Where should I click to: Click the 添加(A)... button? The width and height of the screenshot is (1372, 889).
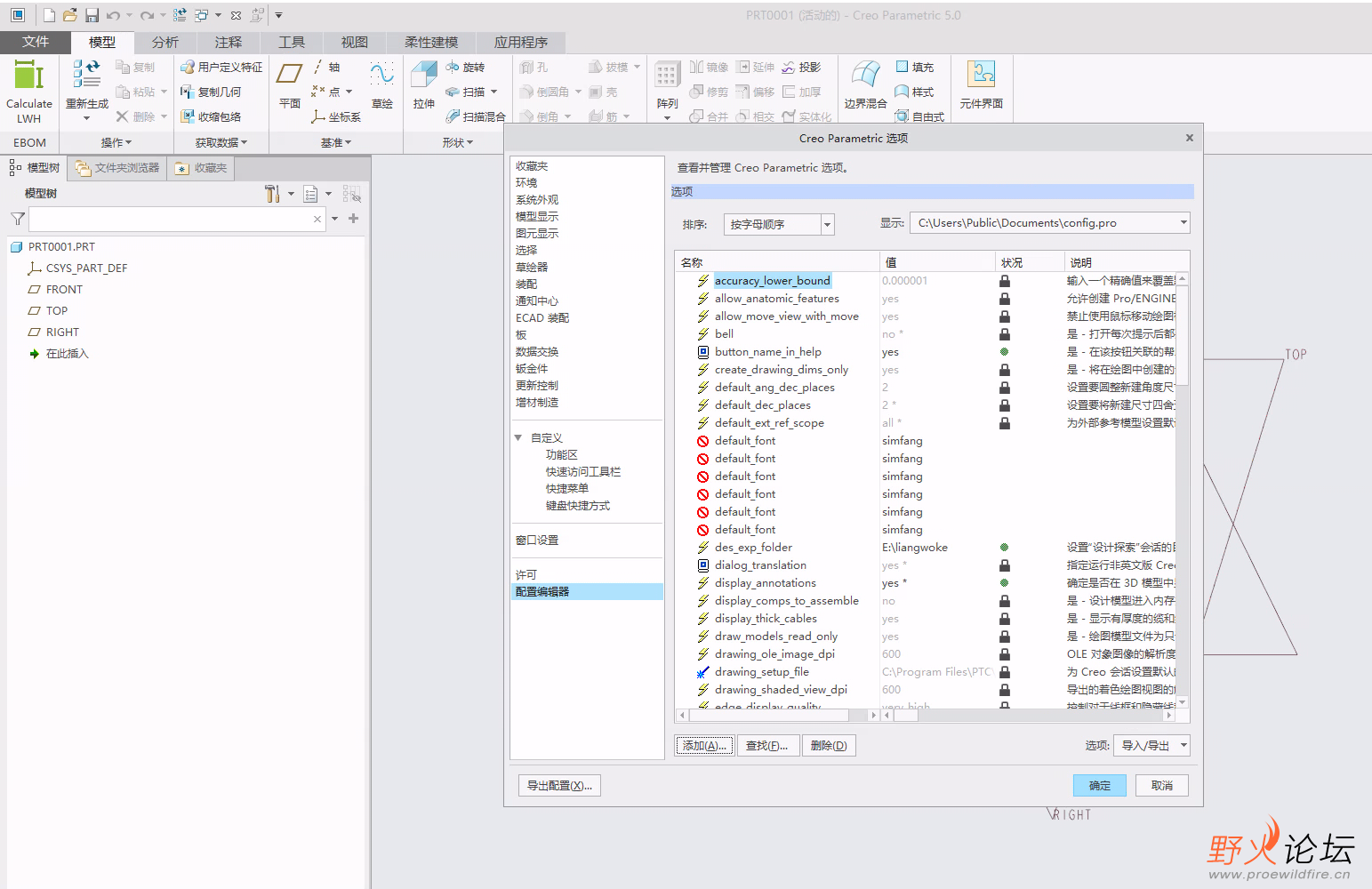(x=705, y=745)
